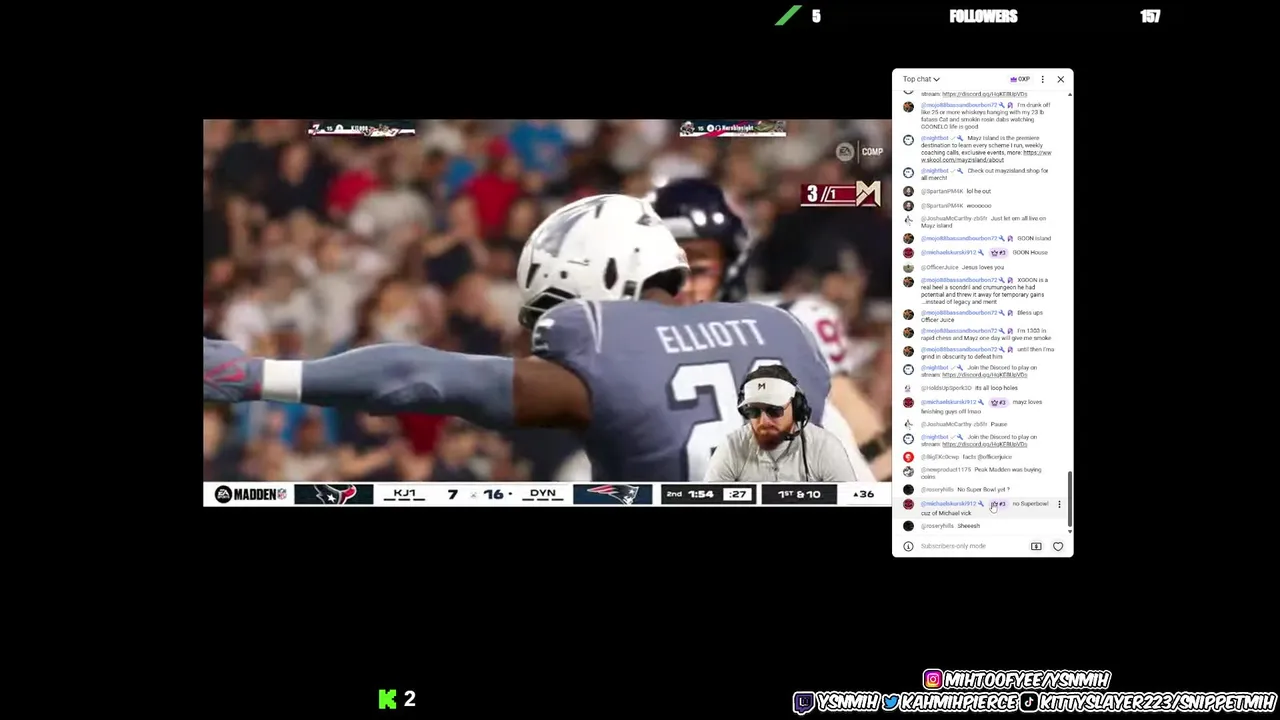The width and height of the screenshot is (1280, 720).
Task: Click OfficerJuice avatar beside 'Jesus loves you'
Action: point(908,267)
